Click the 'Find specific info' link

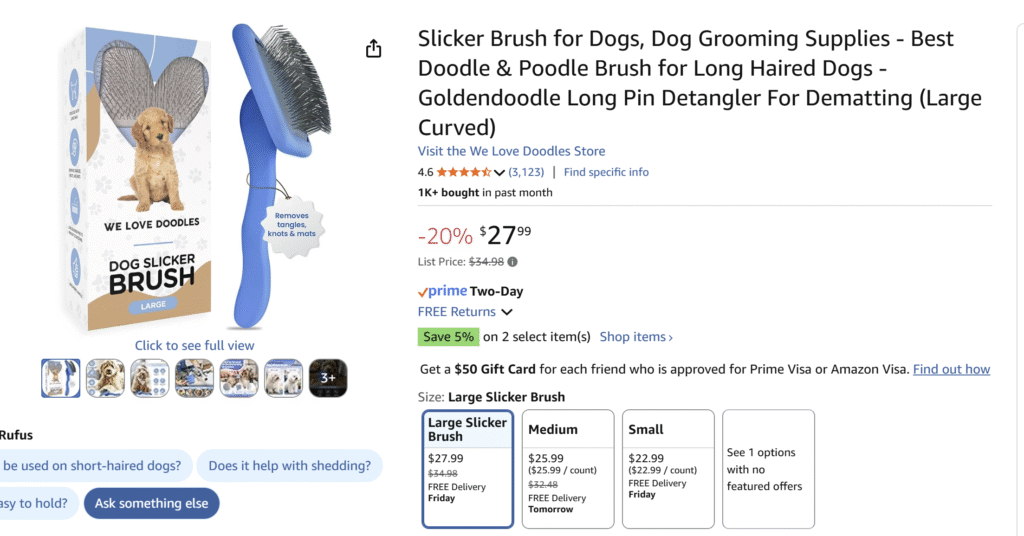[x=606, y=172]
